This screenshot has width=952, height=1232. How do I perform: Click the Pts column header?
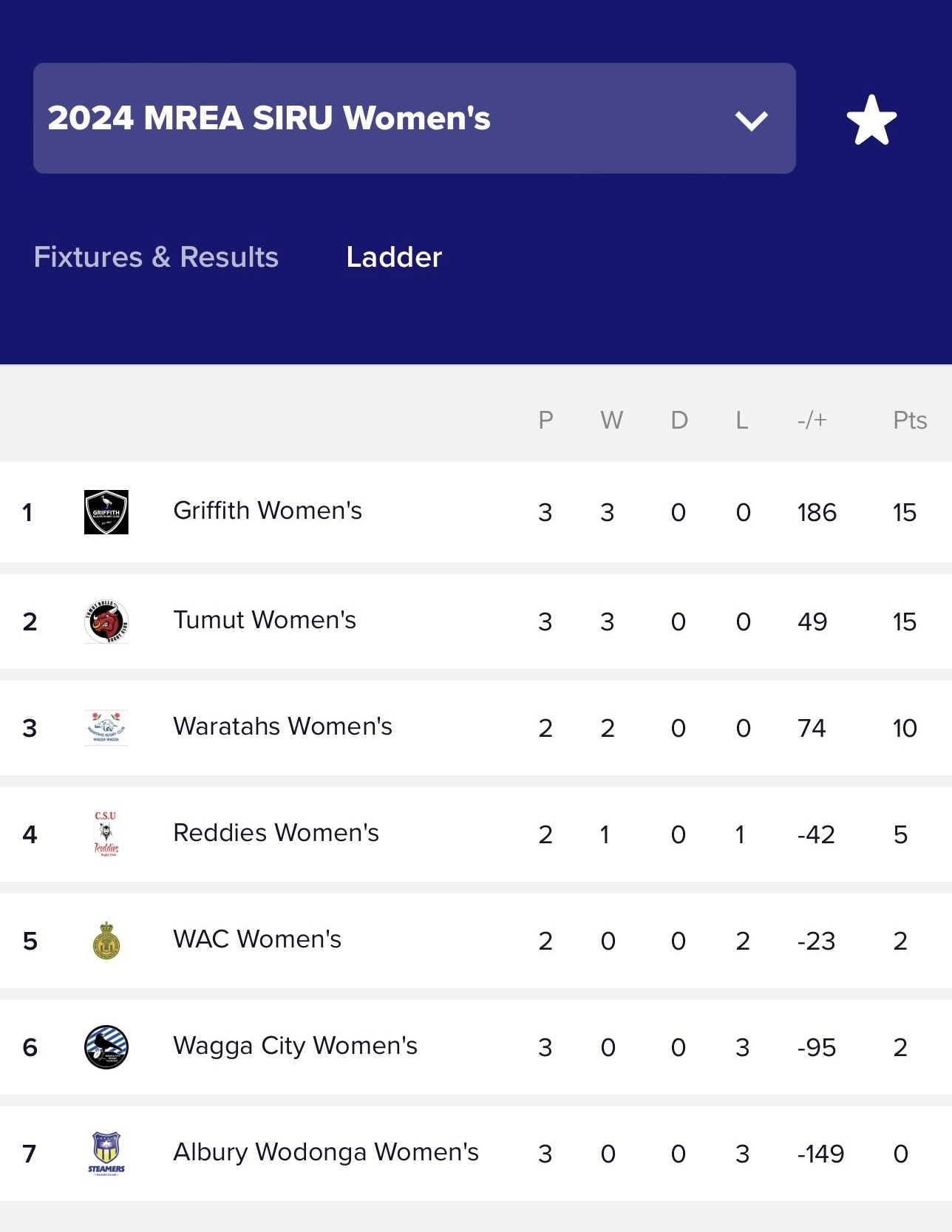(910, 420)
